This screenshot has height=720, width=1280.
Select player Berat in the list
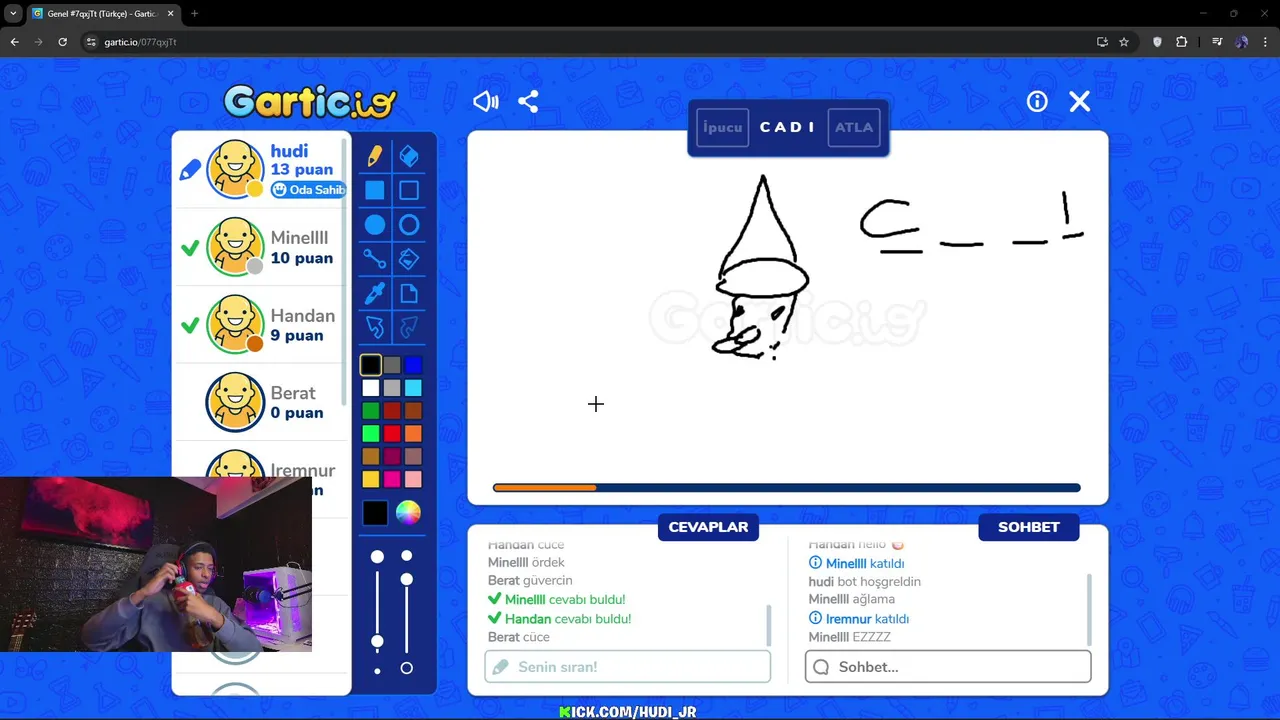pyautogui.click(x=262, y=402)
